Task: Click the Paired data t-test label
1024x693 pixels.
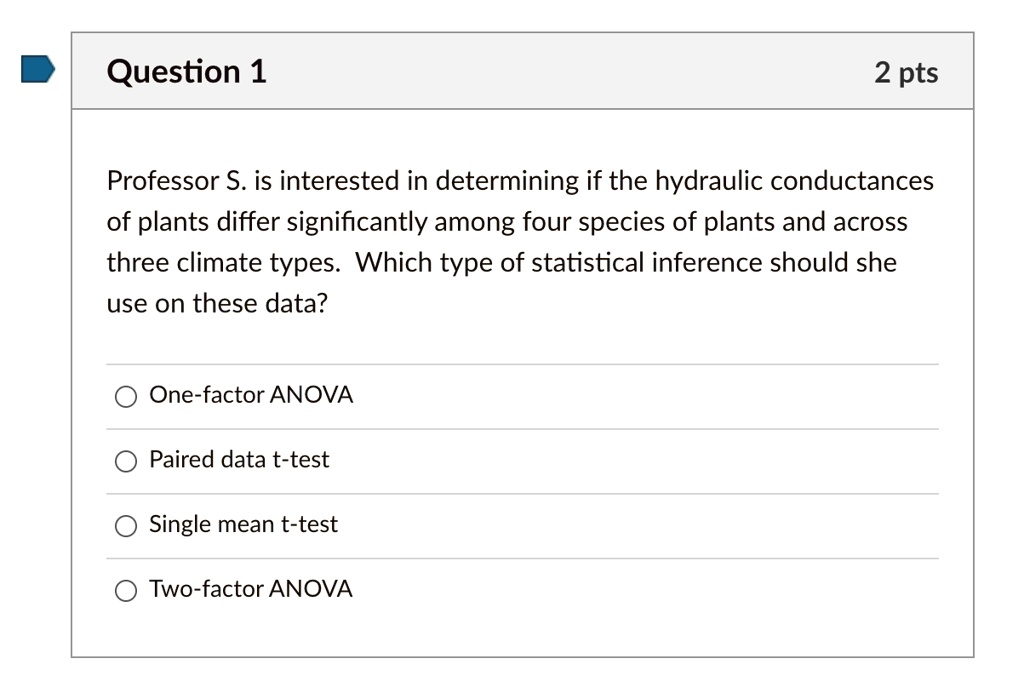Action: click(x=239, y=460)
